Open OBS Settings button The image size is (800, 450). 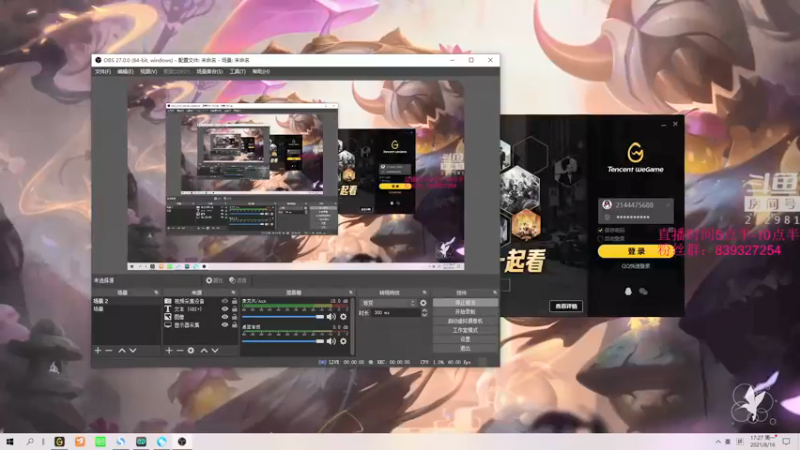coord(465,339)
